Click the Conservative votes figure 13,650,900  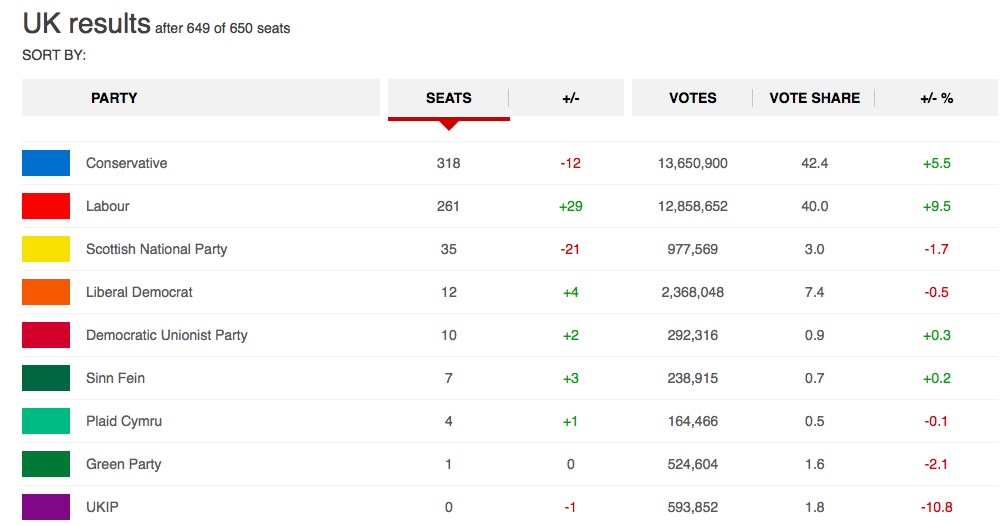click(x=692, y=163)
